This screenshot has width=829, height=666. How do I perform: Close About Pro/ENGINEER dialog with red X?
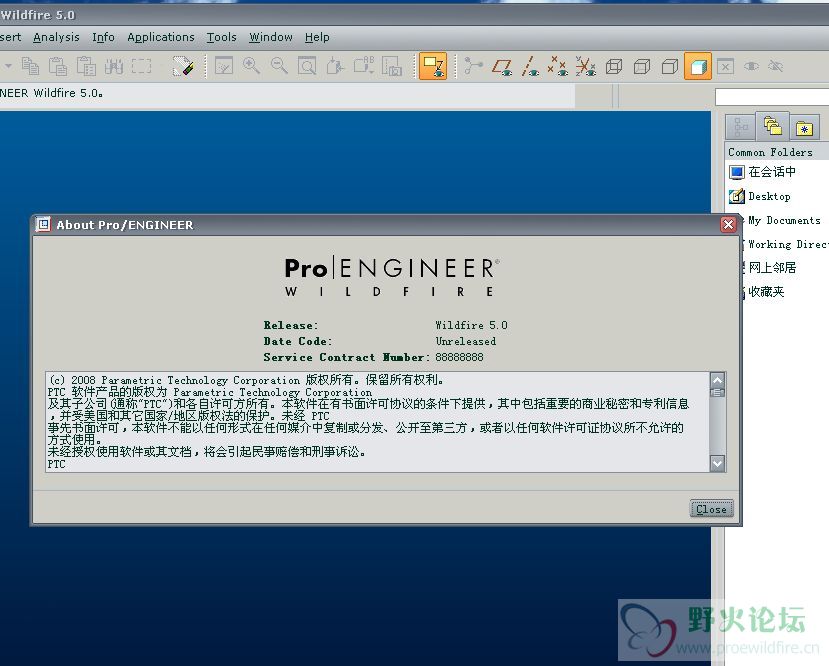[x=729, y=225]
